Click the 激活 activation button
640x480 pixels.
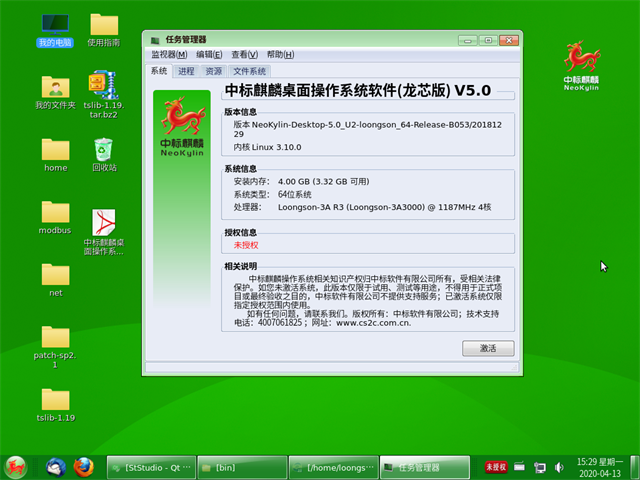coord(488,349)
